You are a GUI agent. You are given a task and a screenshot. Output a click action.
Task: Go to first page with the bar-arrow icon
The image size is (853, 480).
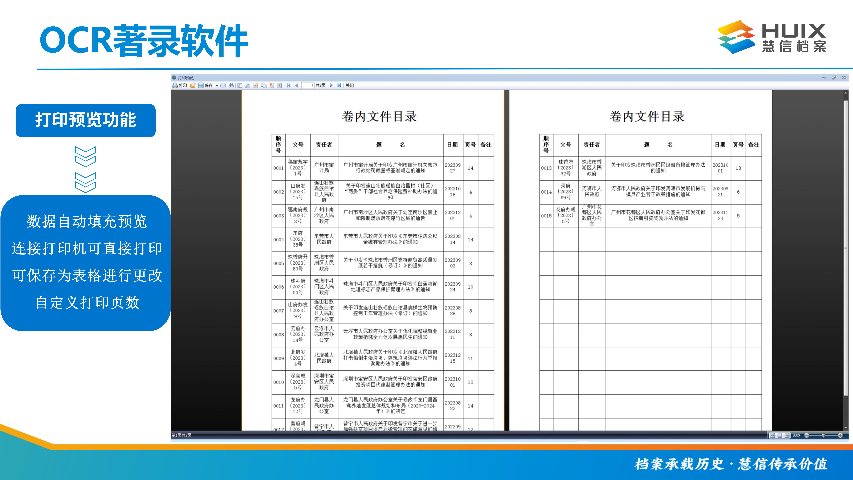288,85
